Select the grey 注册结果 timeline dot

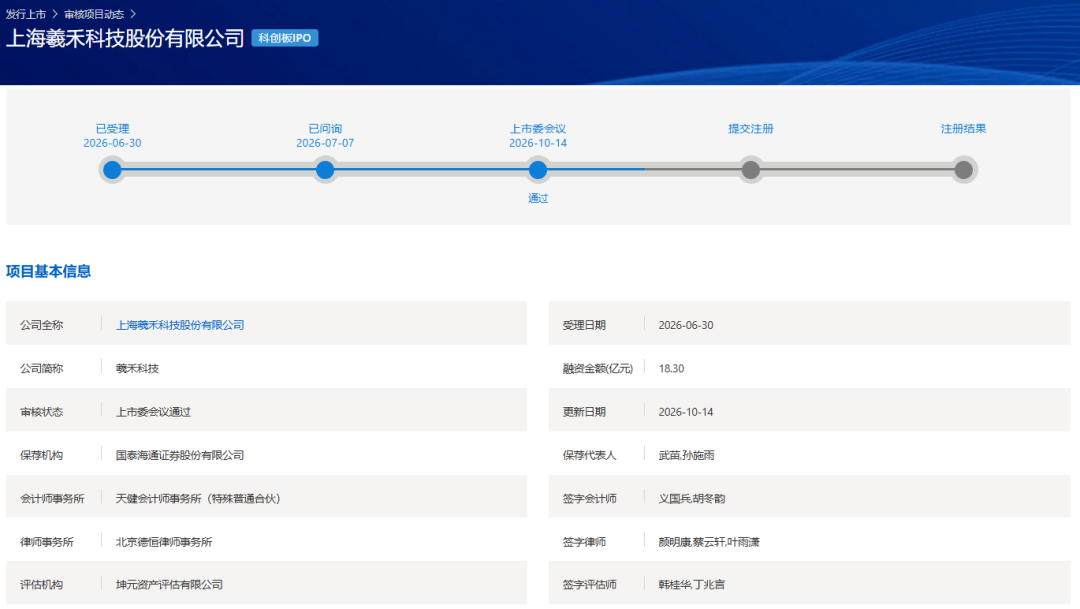(x=964, y=169)
